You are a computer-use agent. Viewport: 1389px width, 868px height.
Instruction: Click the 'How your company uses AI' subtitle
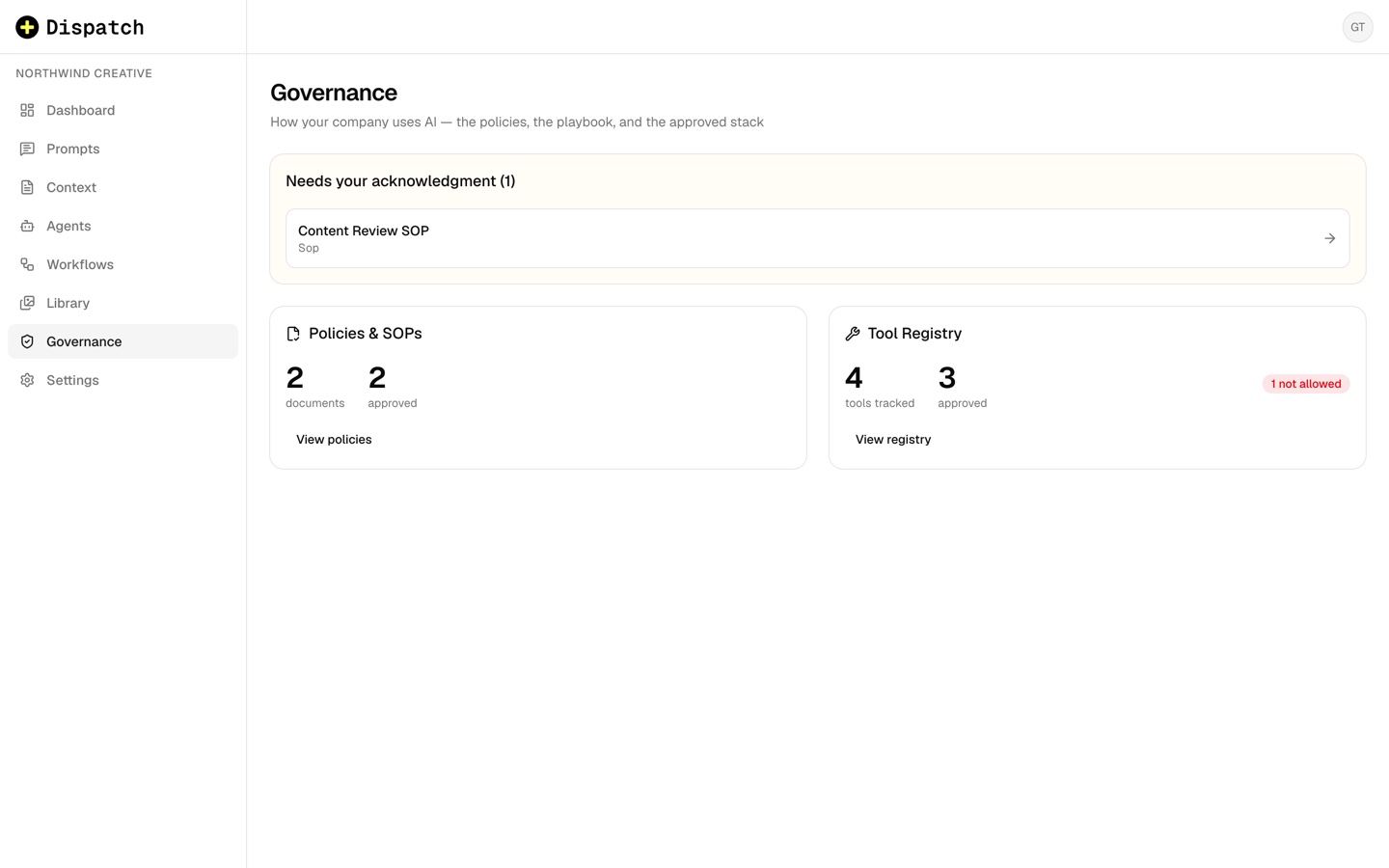[x=517, y=122]
